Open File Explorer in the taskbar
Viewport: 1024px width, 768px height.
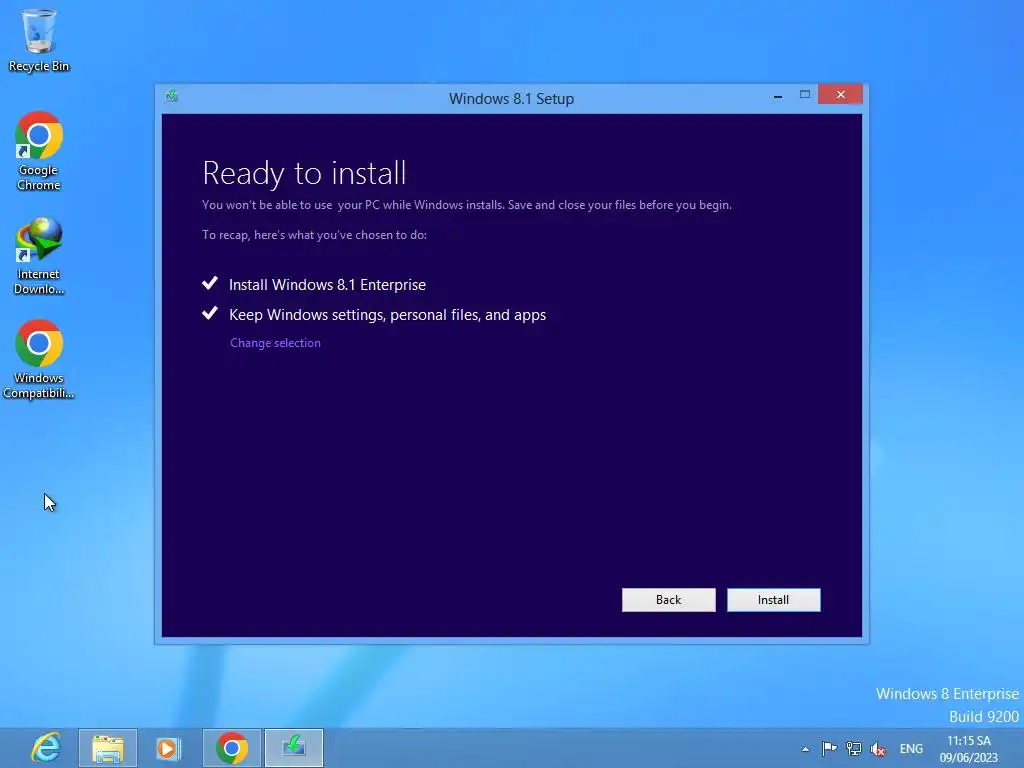[108, 748]
